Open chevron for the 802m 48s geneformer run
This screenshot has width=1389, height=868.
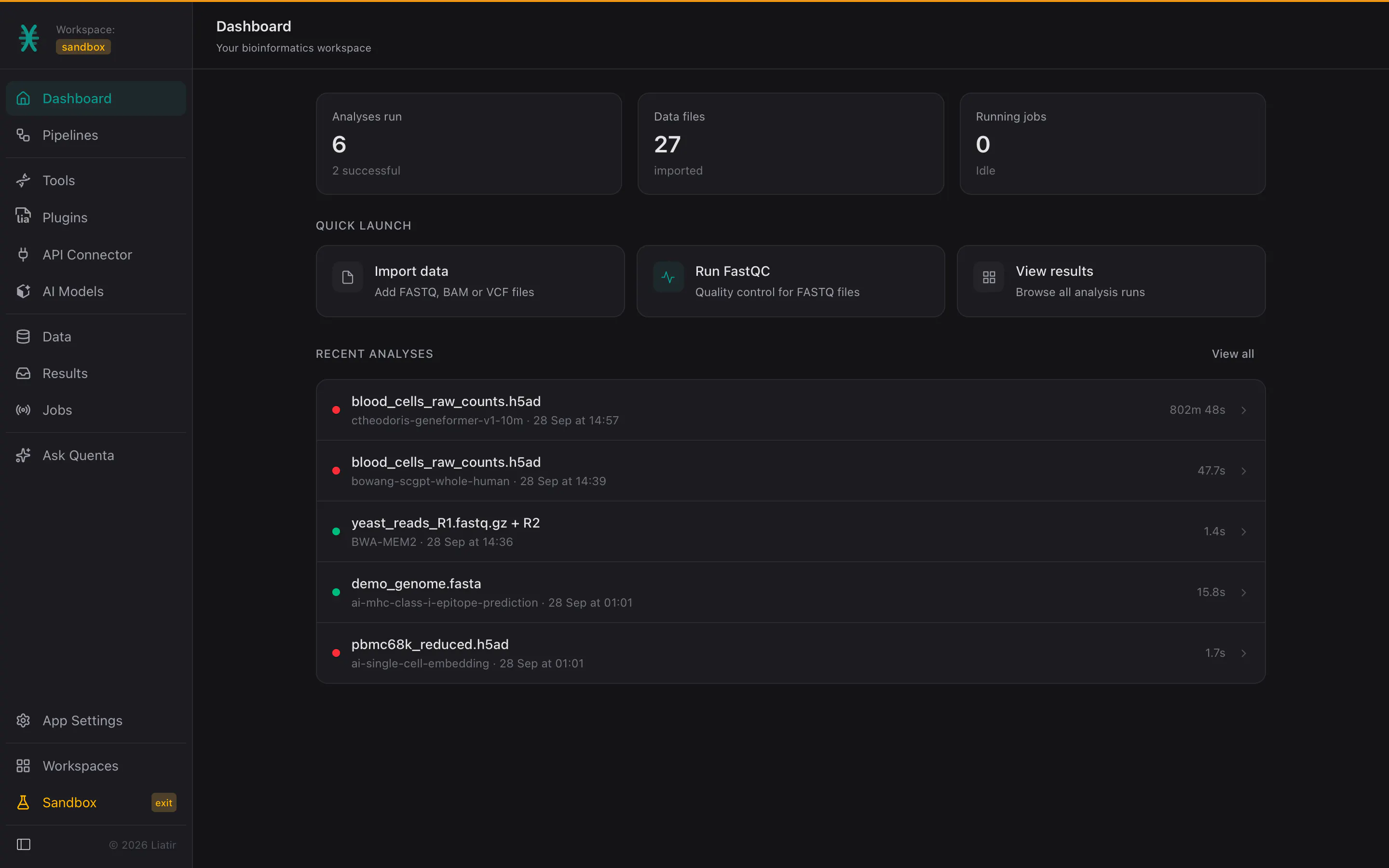point(1244,410)
